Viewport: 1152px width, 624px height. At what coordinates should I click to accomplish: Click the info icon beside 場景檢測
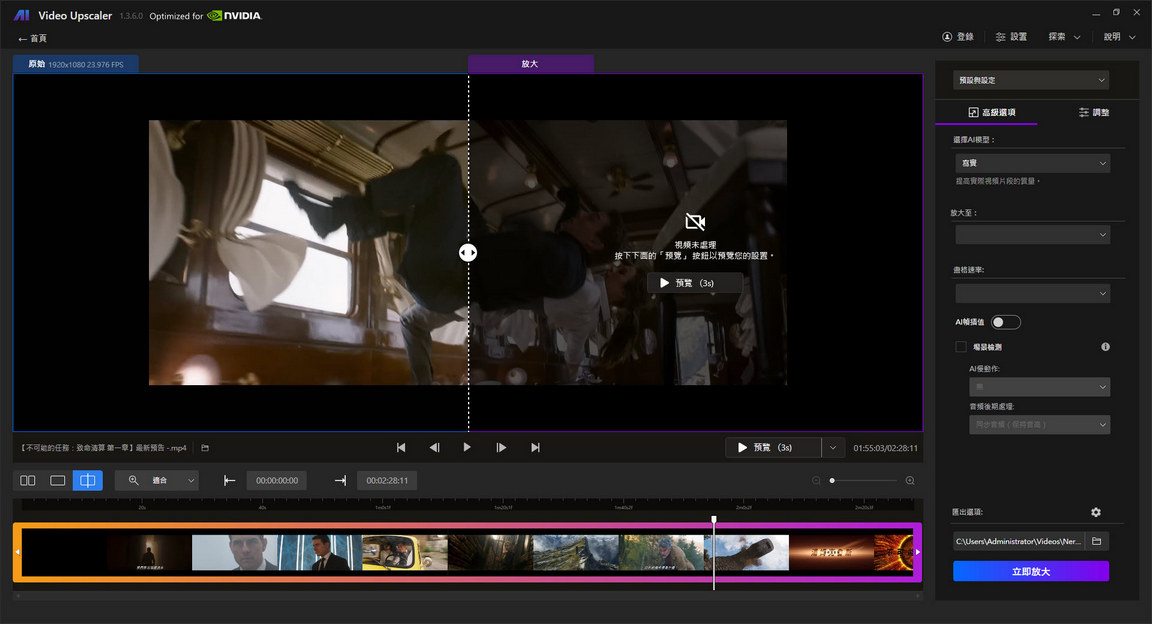(1105, 346)
